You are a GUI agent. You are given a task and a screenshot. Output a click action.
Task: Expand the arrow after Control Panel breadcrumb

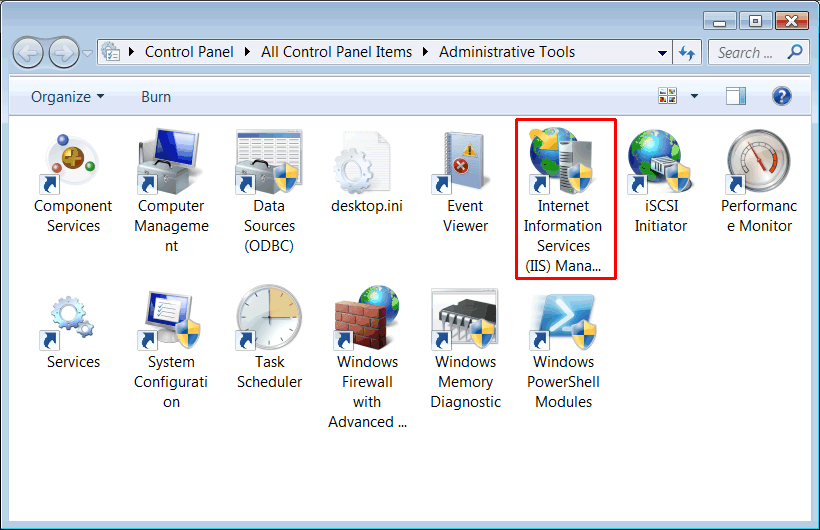tap(247, 52)
